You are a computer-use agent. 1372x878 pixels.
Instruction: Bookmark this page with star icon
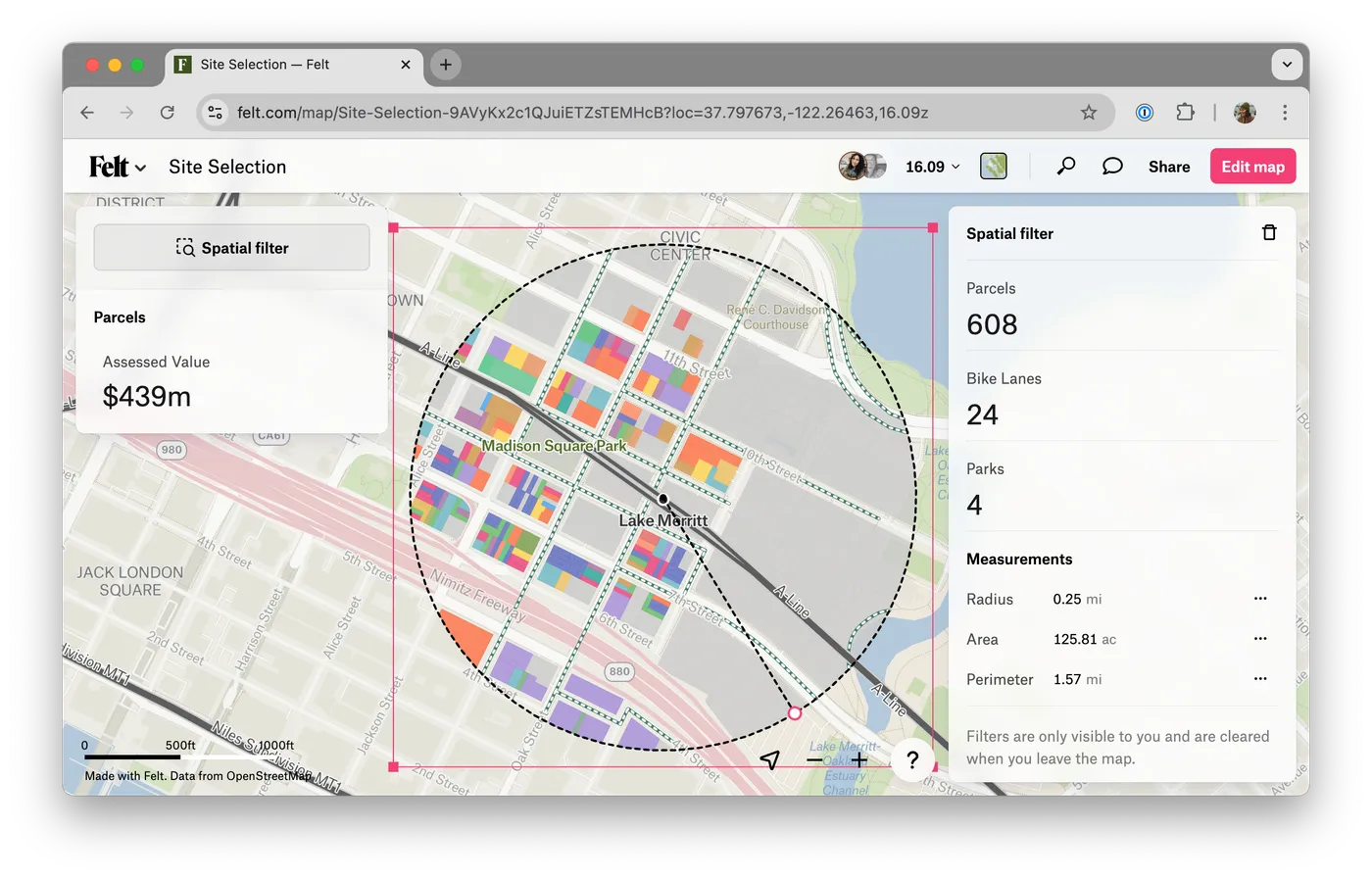click(1089, 113)
